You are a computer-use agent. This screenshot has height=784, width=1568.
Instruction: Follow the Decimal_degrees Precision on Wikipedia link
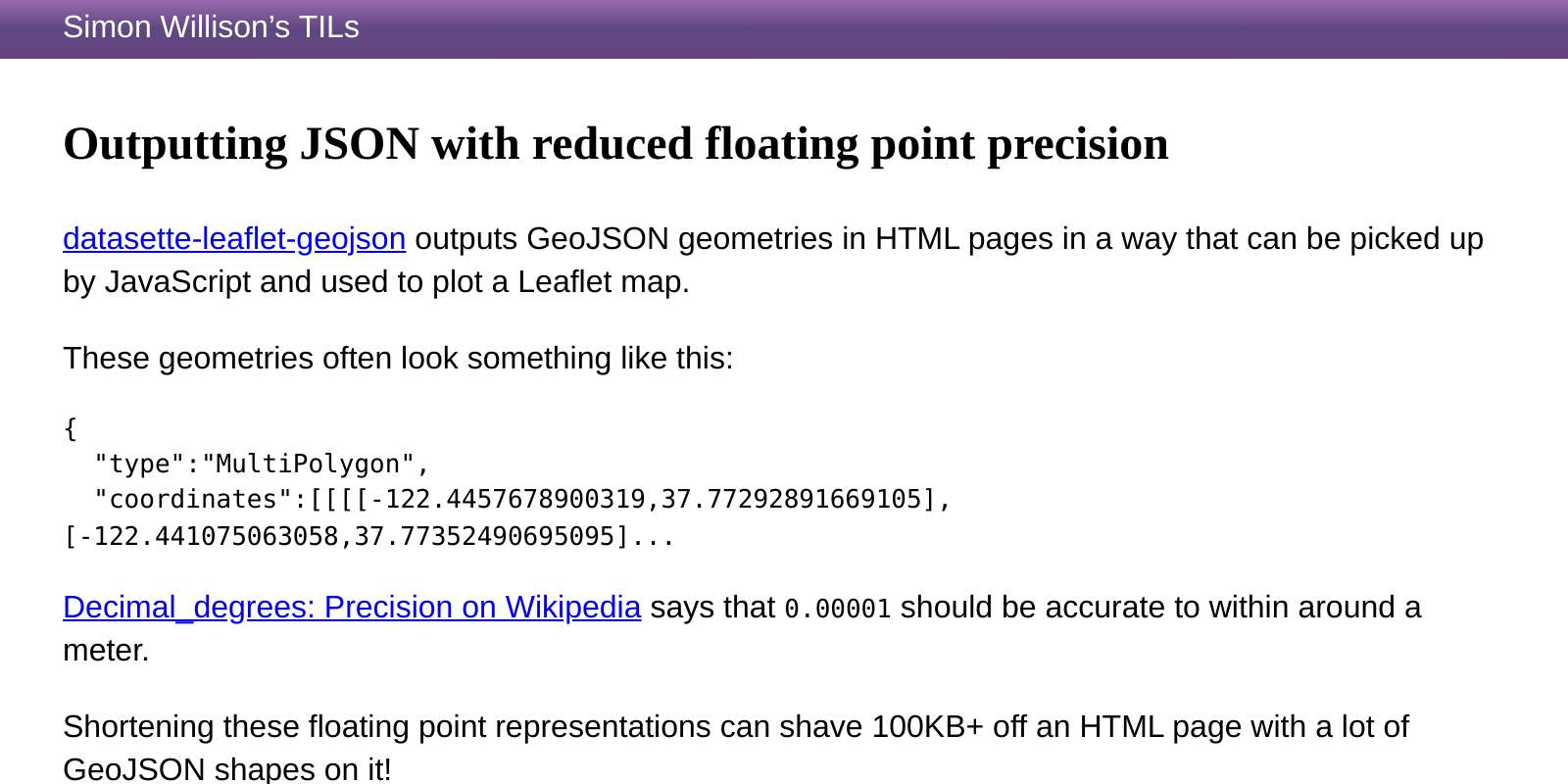[x=352, y=608]
